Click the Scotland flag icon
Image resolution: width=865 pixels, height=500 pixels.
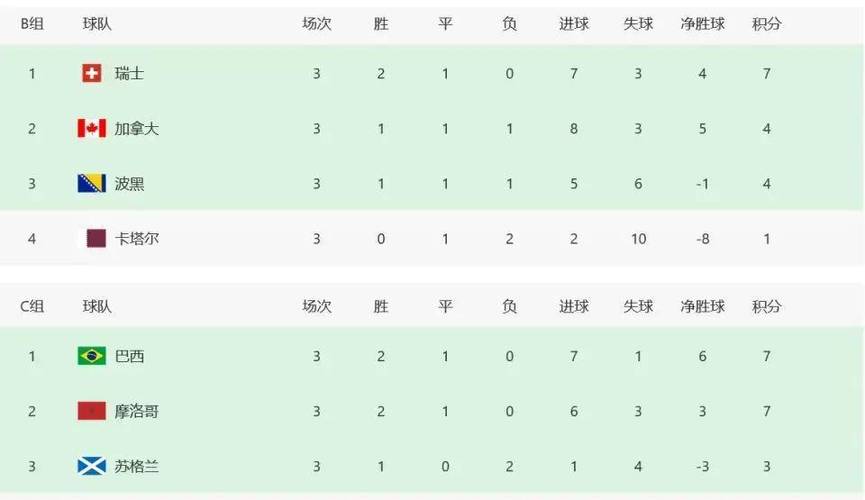coord(92,466)
